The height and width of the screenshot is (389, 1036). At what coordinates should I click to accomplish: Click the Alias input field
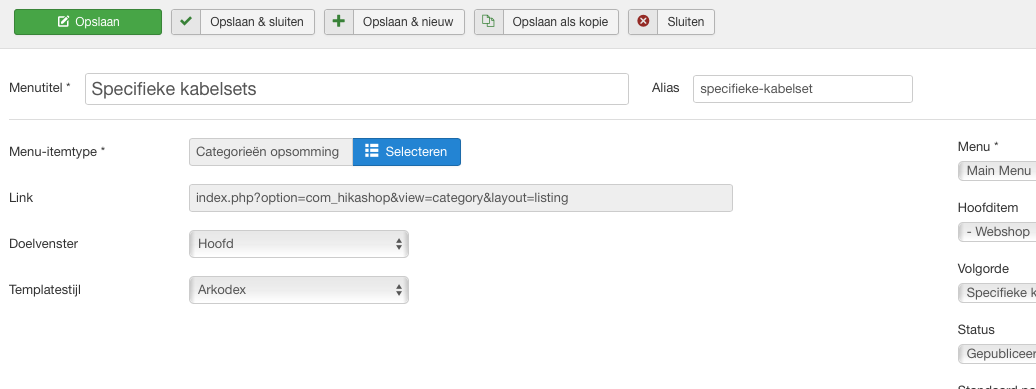(803, 89)
